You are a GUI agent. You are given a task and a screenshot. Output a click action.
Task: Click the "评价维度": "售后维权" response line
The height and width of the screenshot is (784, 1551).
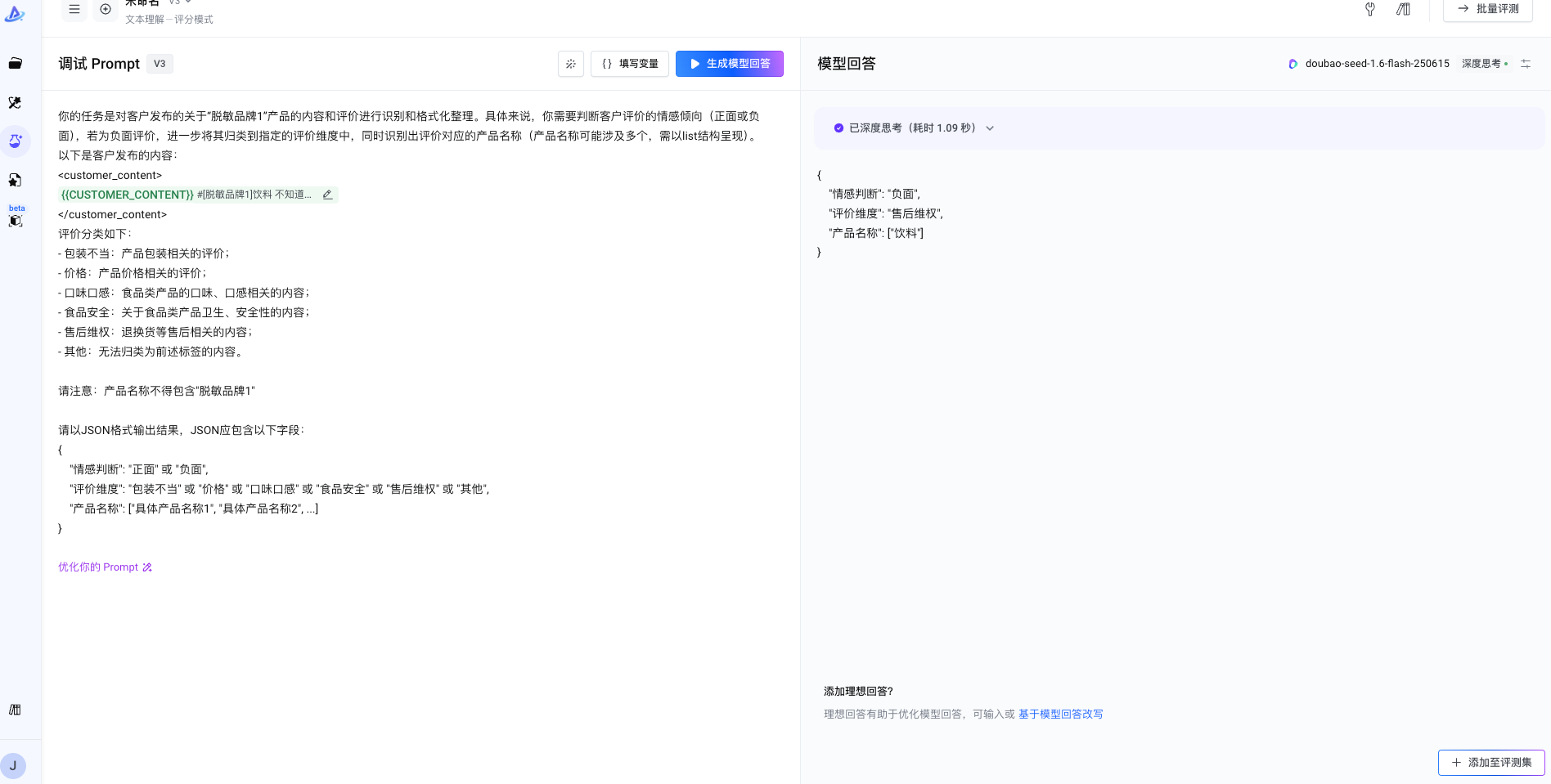(886, 214)
